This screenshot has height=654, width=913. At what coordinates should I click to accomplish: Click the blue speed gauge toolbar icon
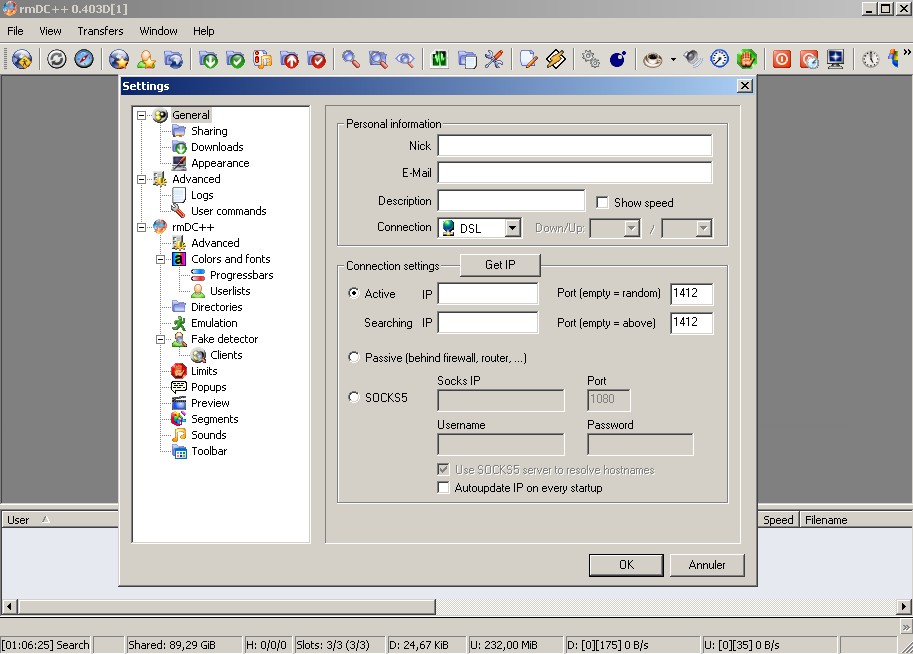(x=720, y=59)
